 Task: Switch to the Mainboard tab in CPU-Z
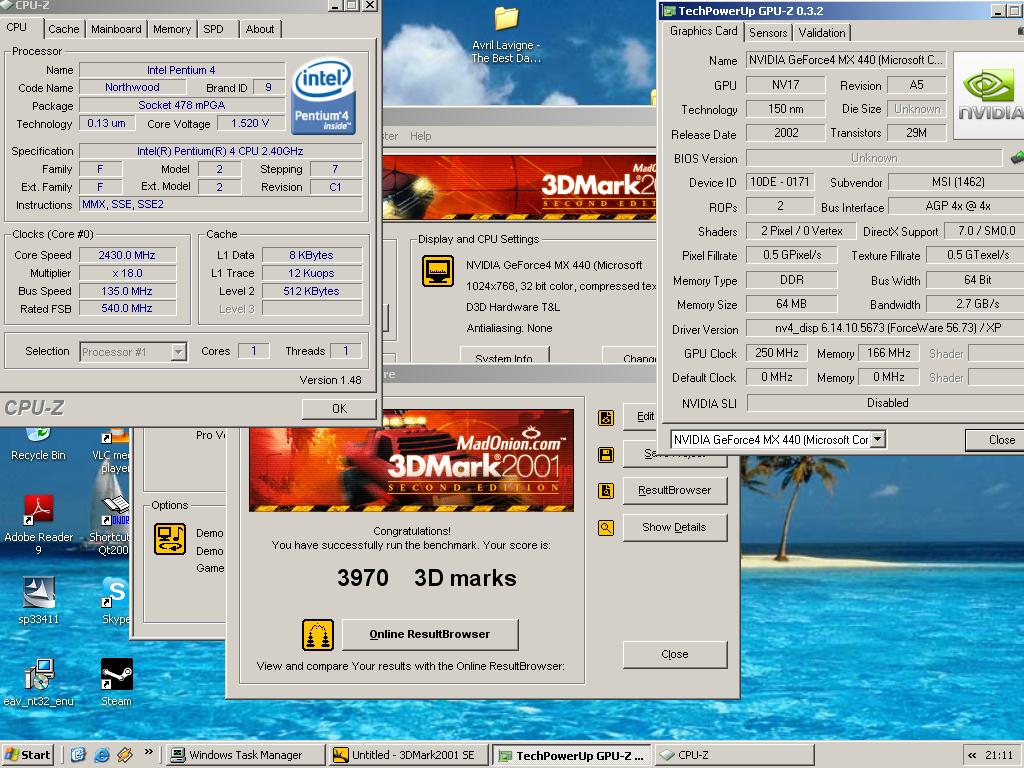116,29
